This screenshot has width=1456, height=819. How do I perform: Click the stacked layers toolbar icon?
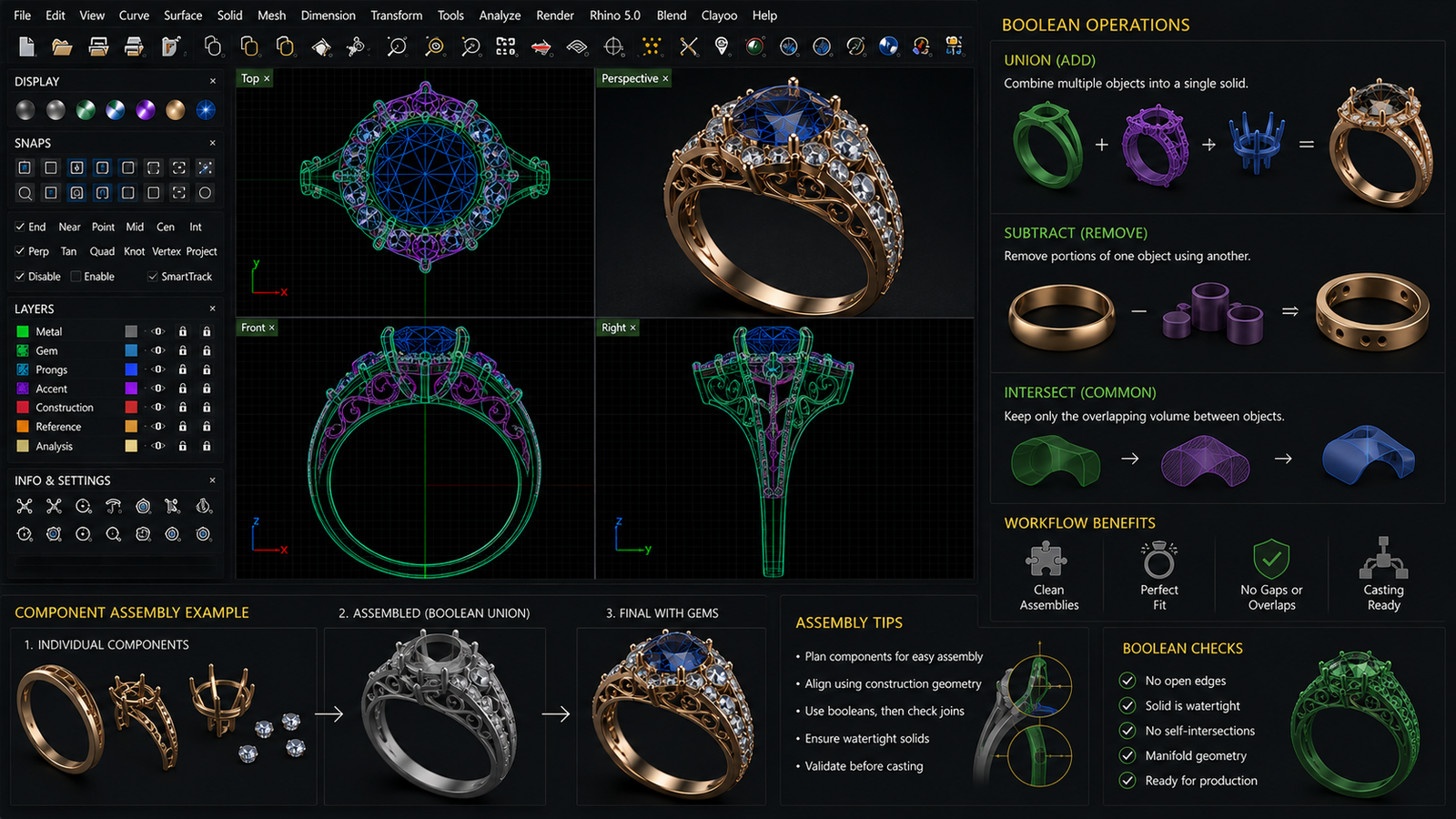pos(577,46)
